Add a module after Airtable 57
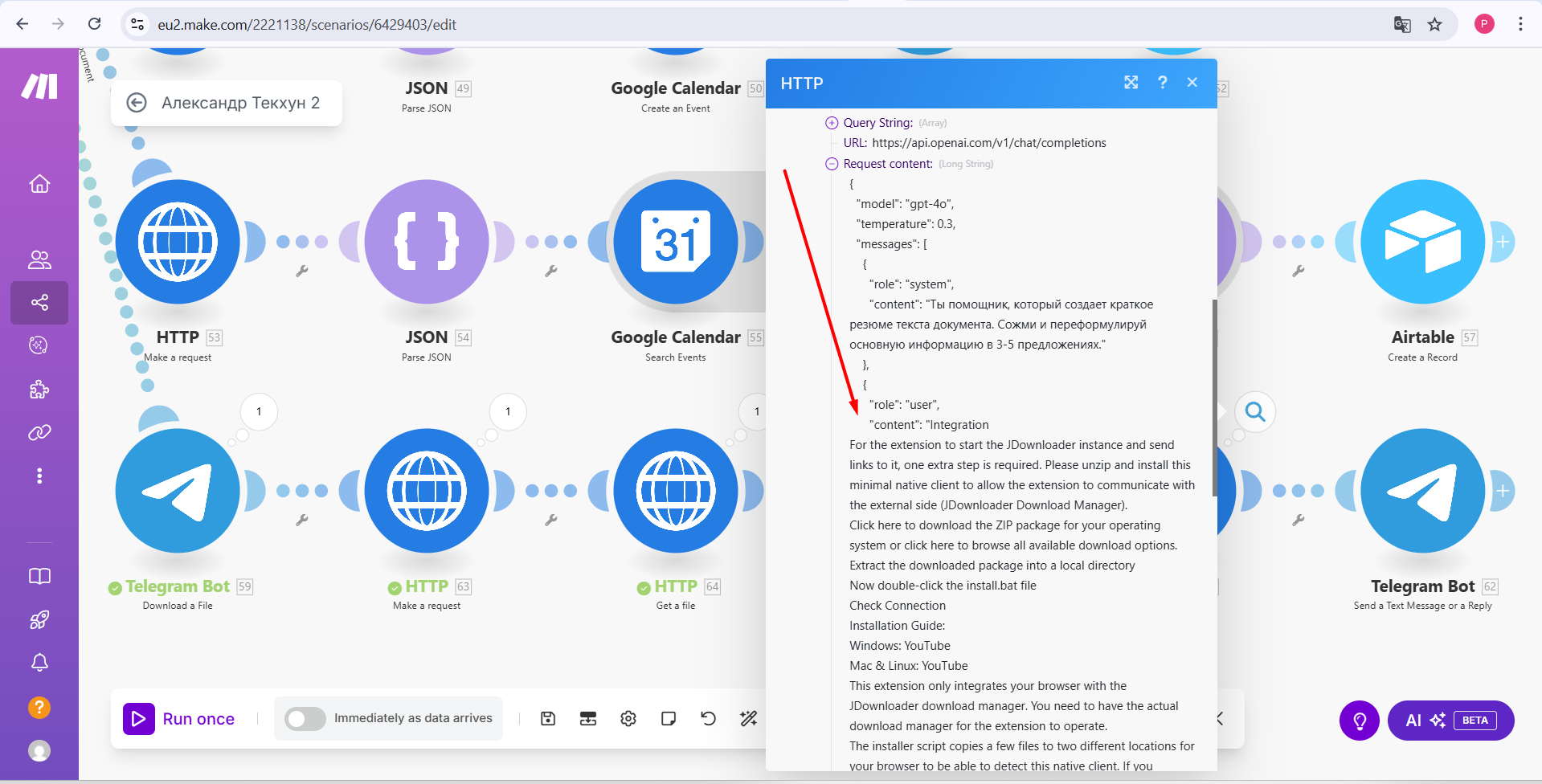Screen dimensions: 1542x784 pyautogui.click(x=1503, y=242)
